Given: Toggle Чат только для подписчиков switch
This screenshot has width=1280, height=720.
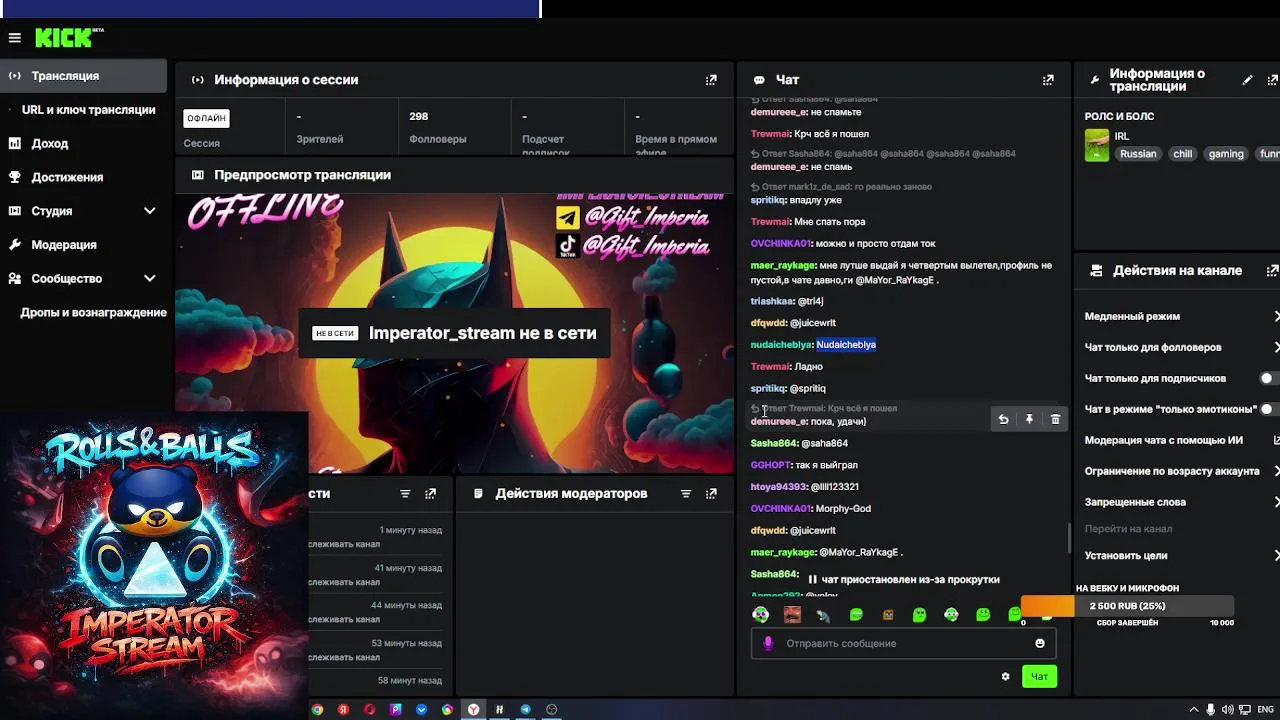Looking at the screenshot, I should pos(1270,379).
